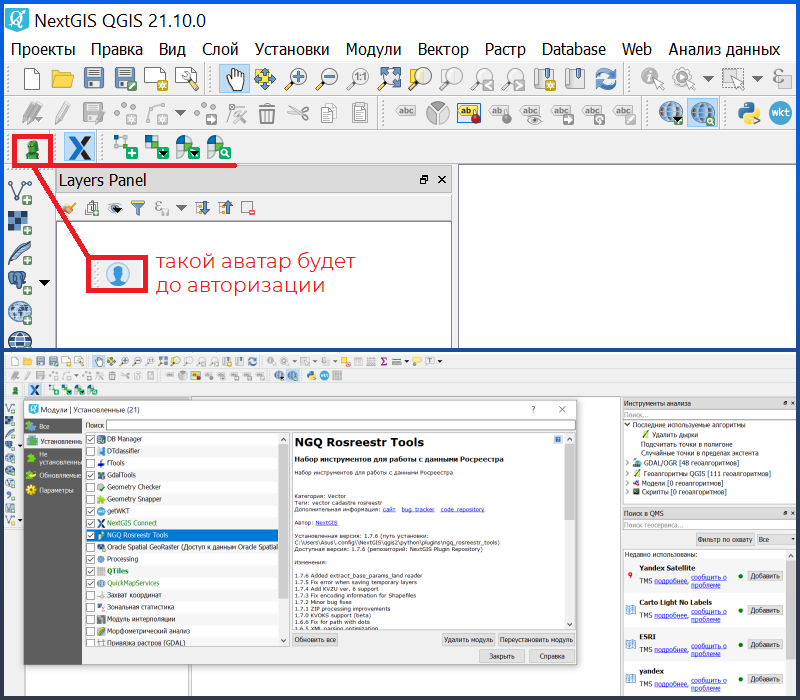Add vector layer from side toolbar

[20, 192]
